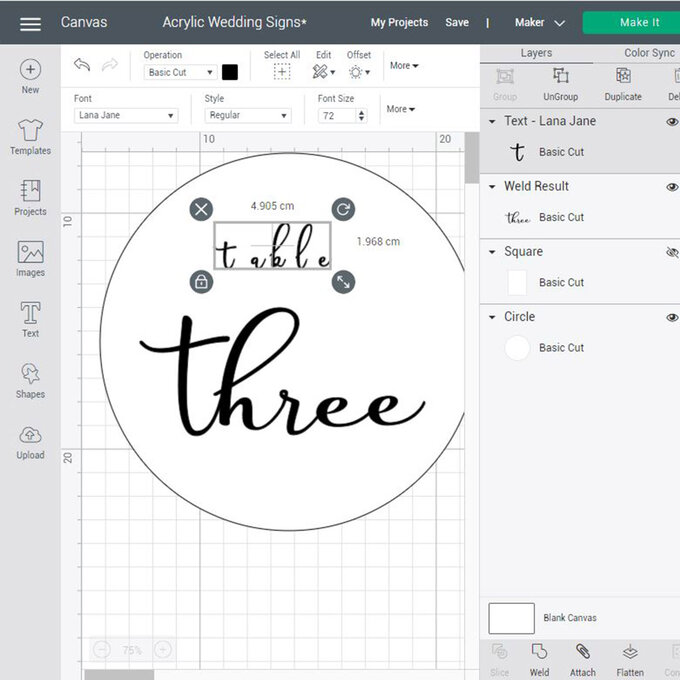Click the rotate handle on table text

pos(343,209)
